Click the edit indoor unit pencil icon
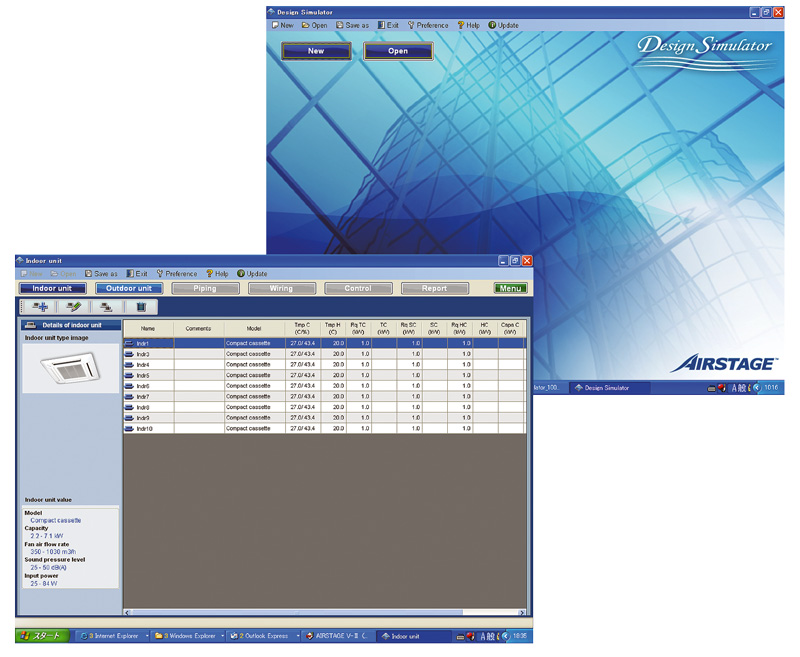The height and width of the screenshot is (657, 800). pos(73,307)
